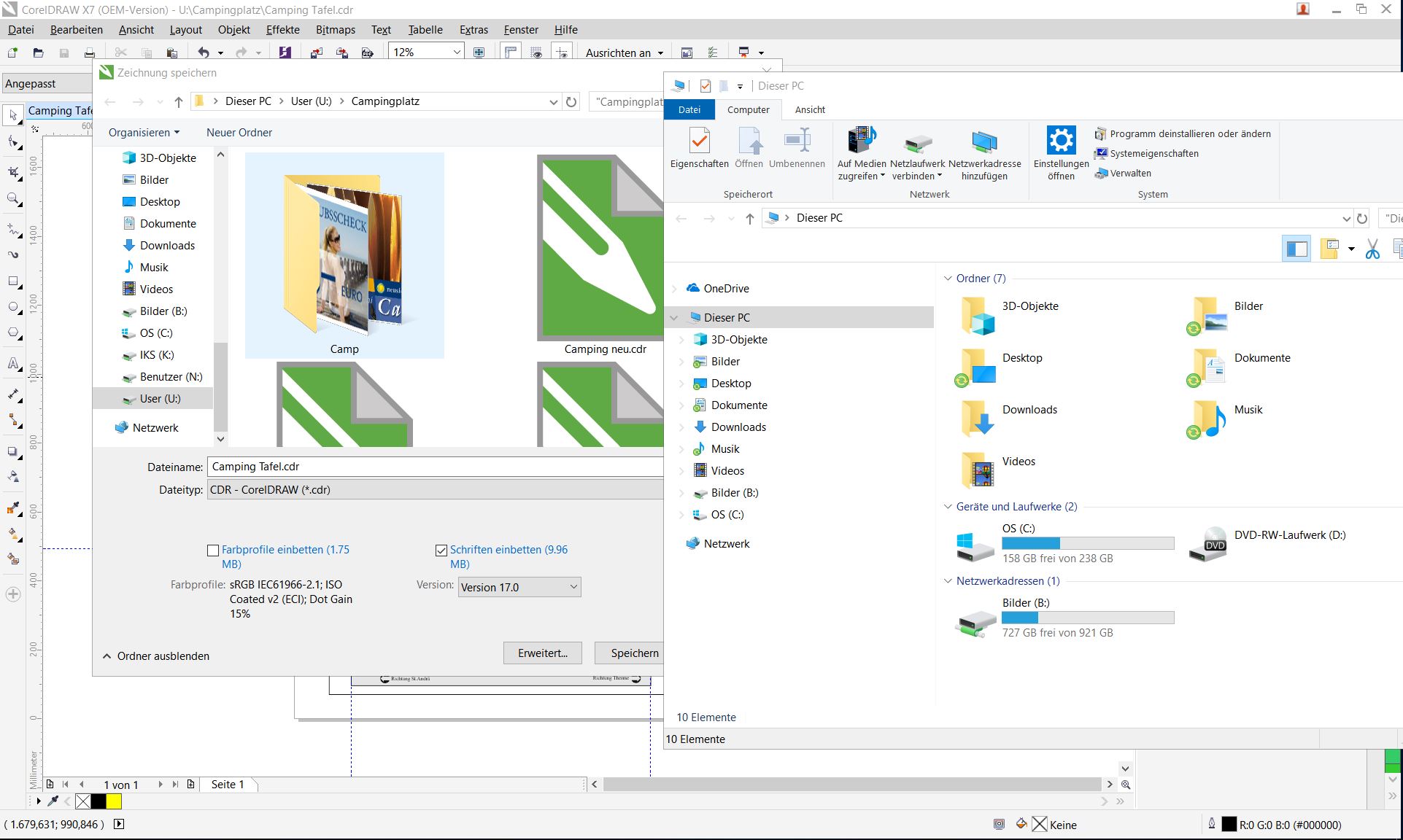Toggle show grid button in CorelDRAW toolbar

click(537, 52)
